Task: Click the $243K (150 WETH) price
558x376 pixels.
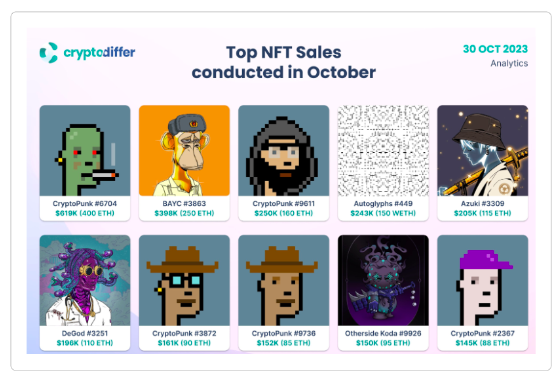Action: (x=383, y=213)
